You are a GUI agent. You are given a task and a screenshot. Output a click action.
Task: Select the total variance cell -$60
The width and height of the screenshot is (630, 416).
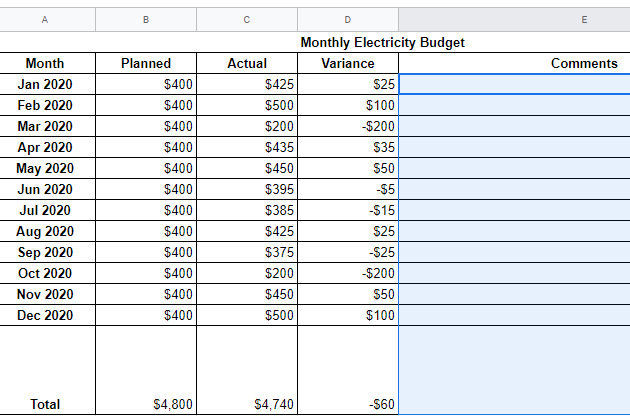348,404
